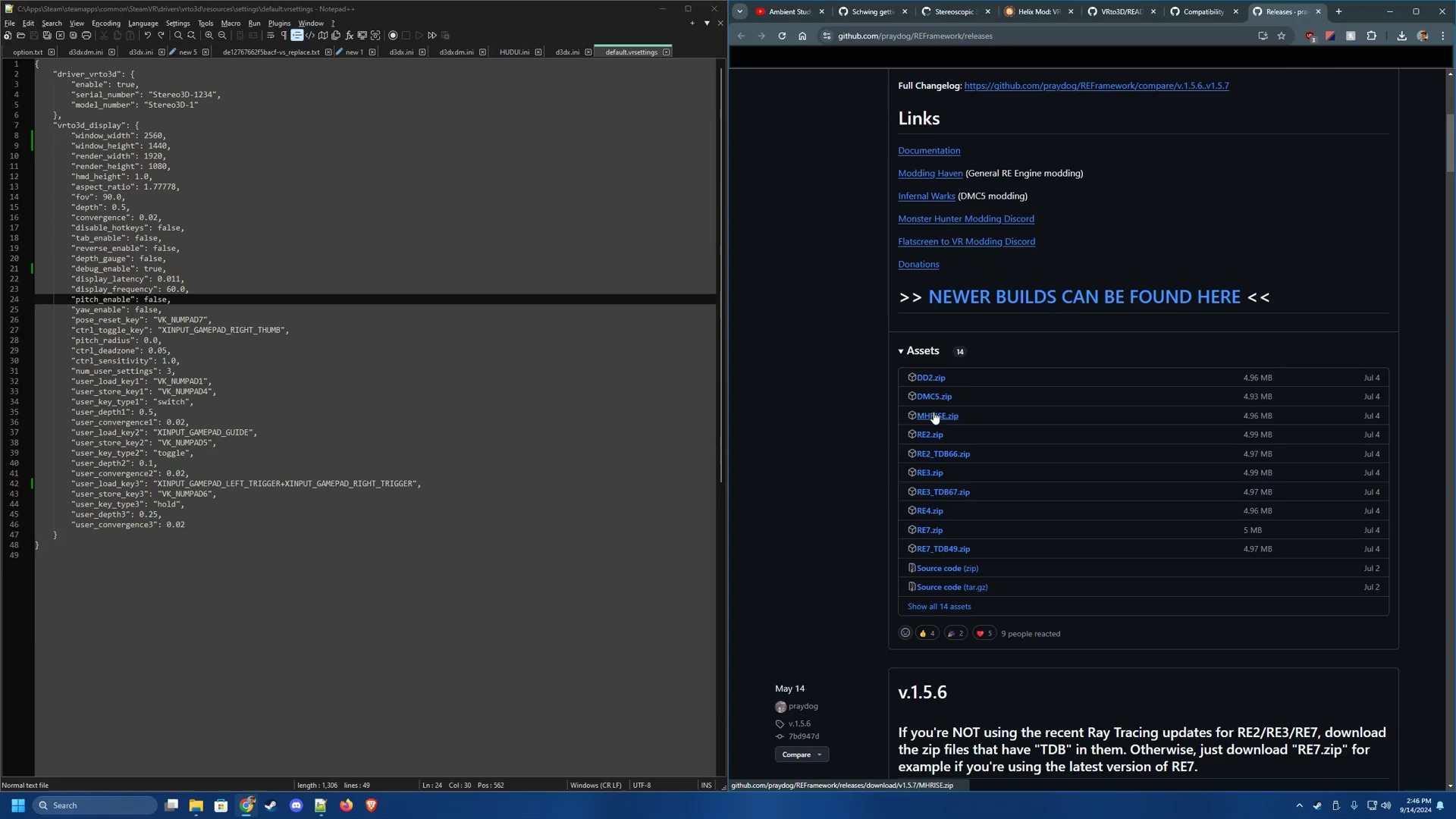
Task: Open the browser Downloads icon
Action: pyautogui.click(x=1401, y=36)
